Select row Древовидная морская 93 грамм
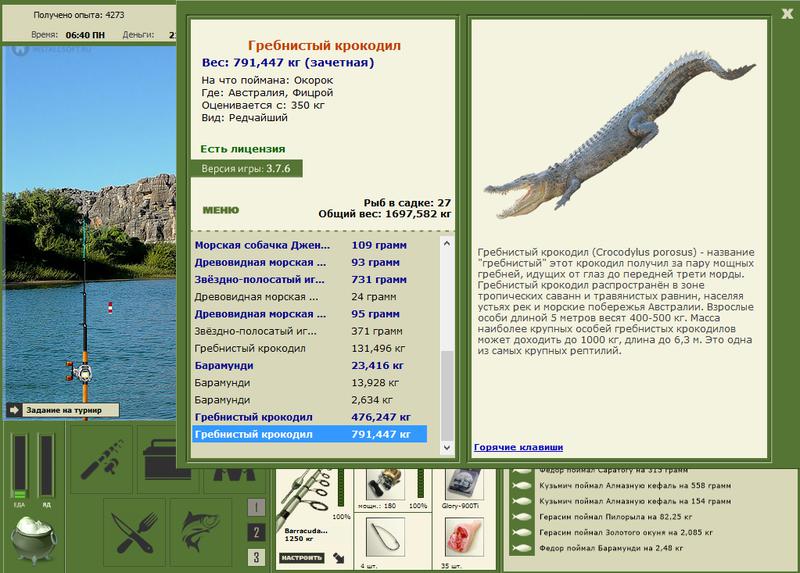 tap(310, 262)
